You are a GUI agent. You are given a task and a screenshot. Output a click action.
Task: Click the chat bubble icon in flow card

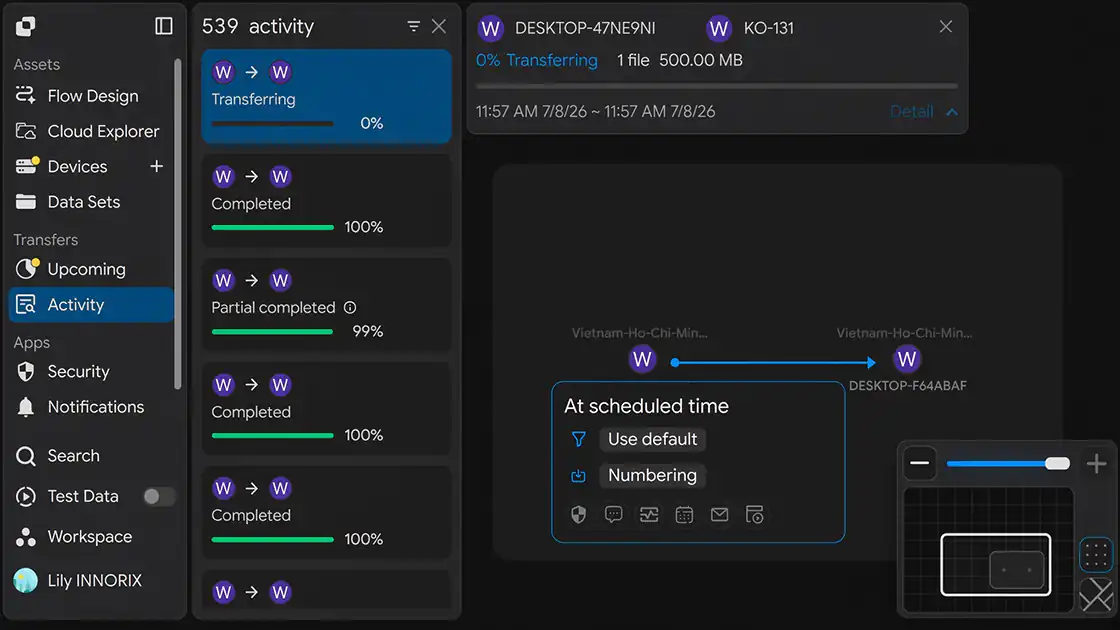coord(614,514)
